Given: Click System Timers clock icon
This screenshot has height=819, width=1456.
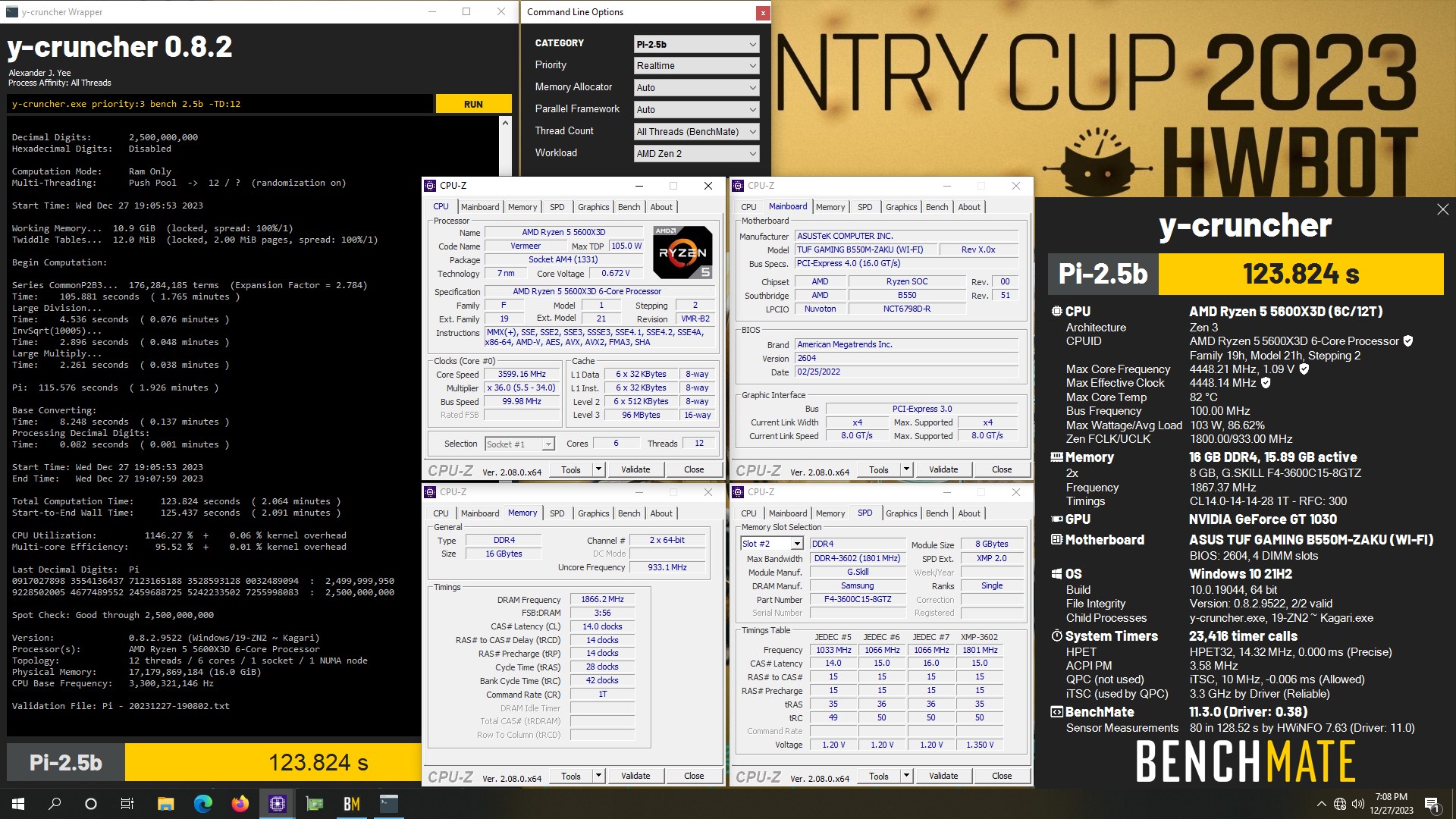Looking at the screenshot, I should click(1056, 636).
